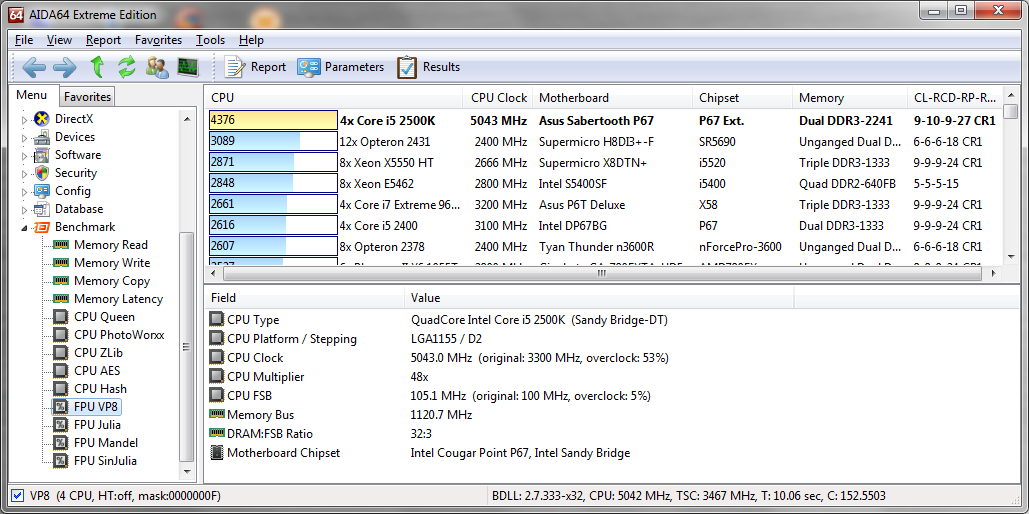This screenshot has width=1029, height=514.
Task: Switch to the Menu tab
Action: [x=32, y=95]
